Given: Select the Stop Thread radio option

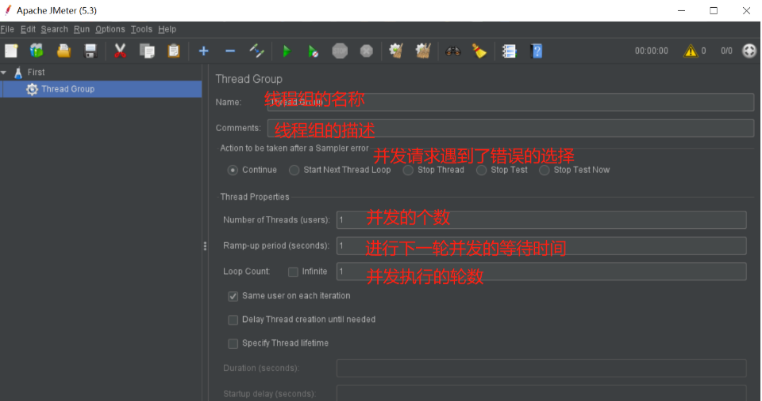Looking at the screenshot, I should [408, 170].
